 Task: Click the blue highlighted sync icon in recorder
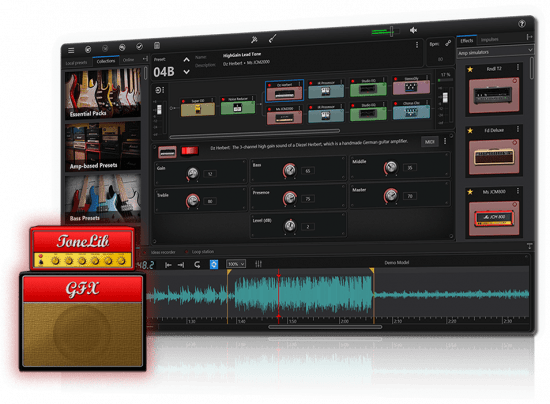[214, 264]
